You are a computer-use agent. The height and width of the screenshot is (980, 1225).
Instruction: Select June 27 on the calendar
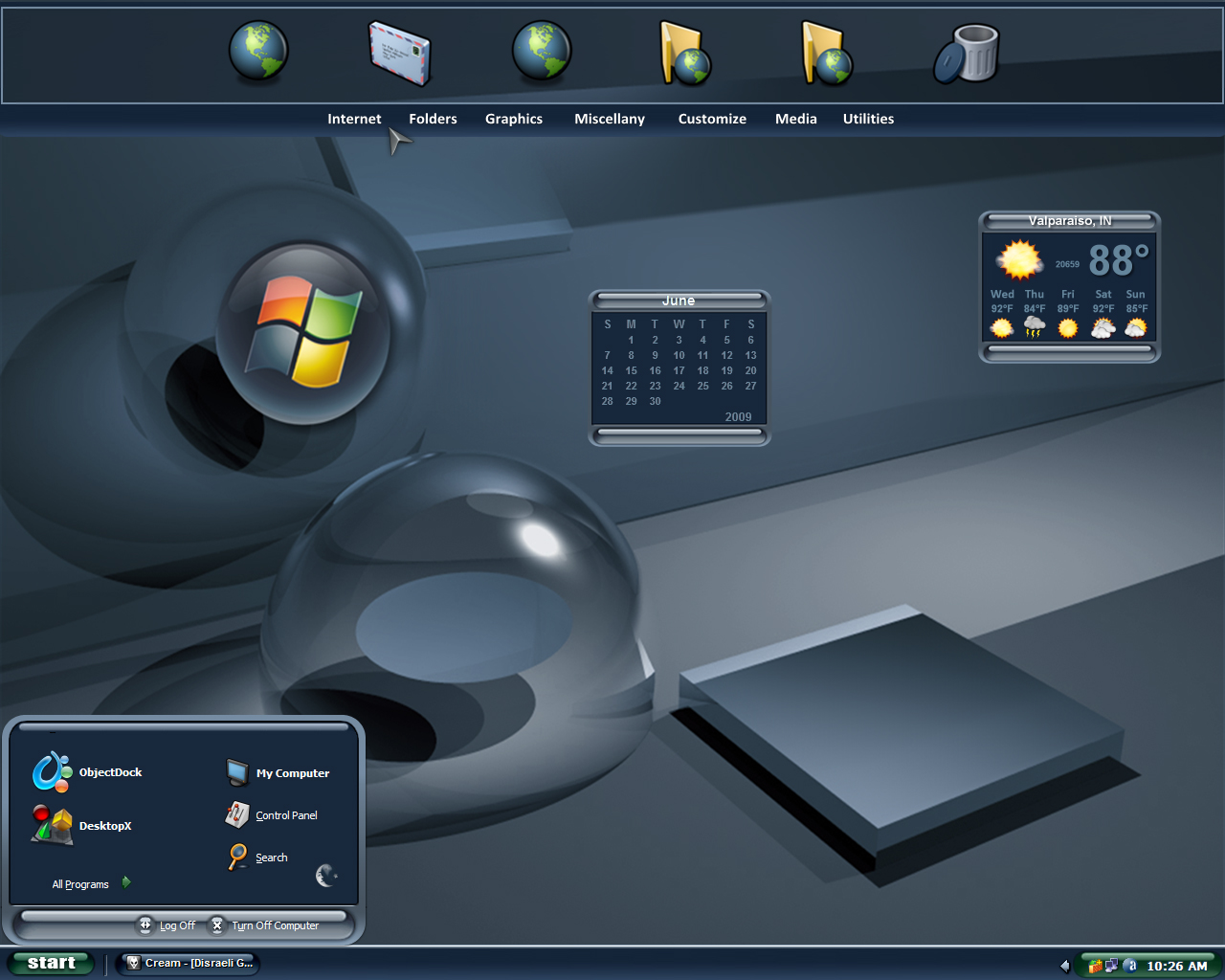[x=750, y=386]
